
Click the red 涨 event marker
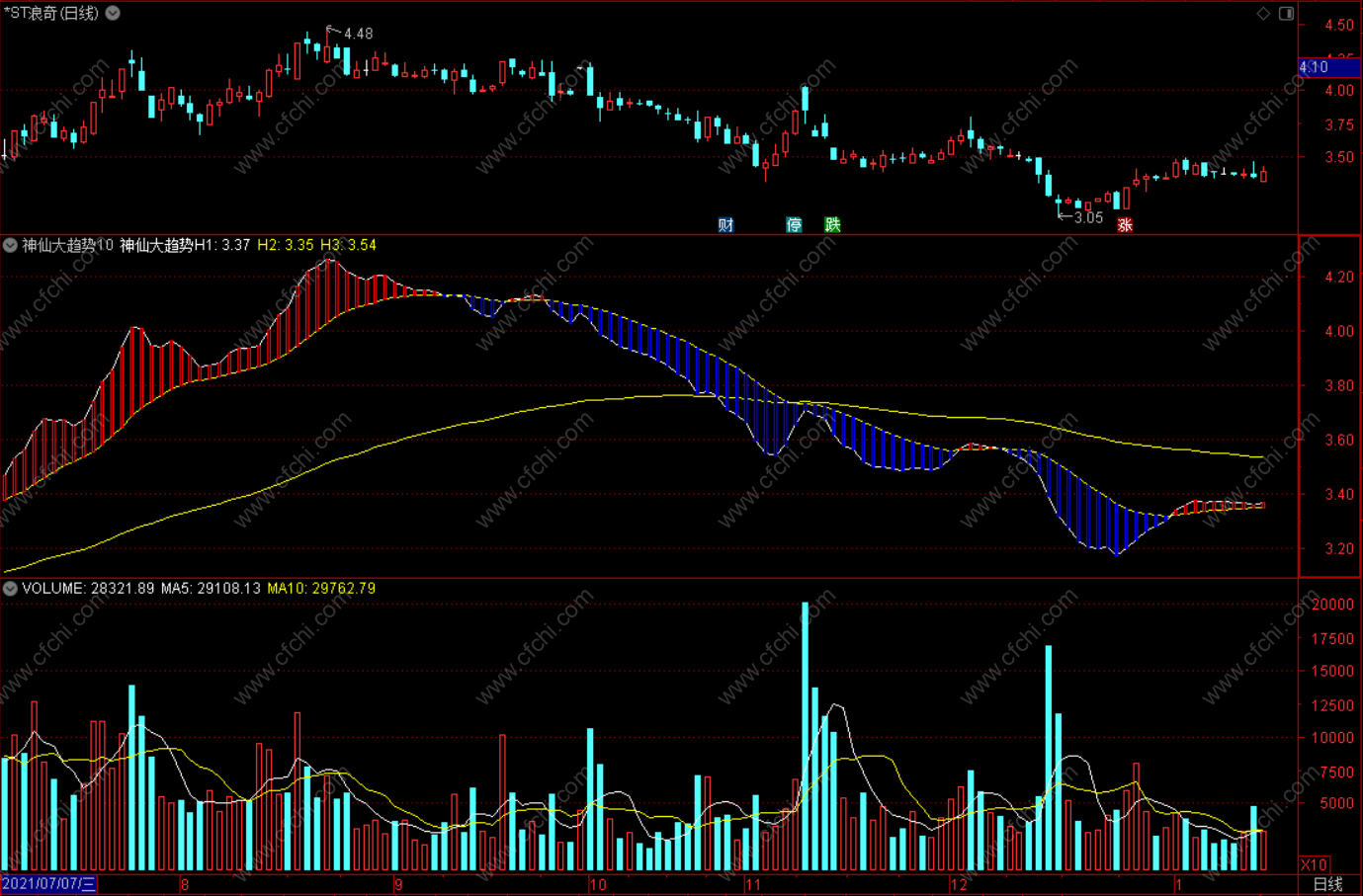click(1125, 225)
